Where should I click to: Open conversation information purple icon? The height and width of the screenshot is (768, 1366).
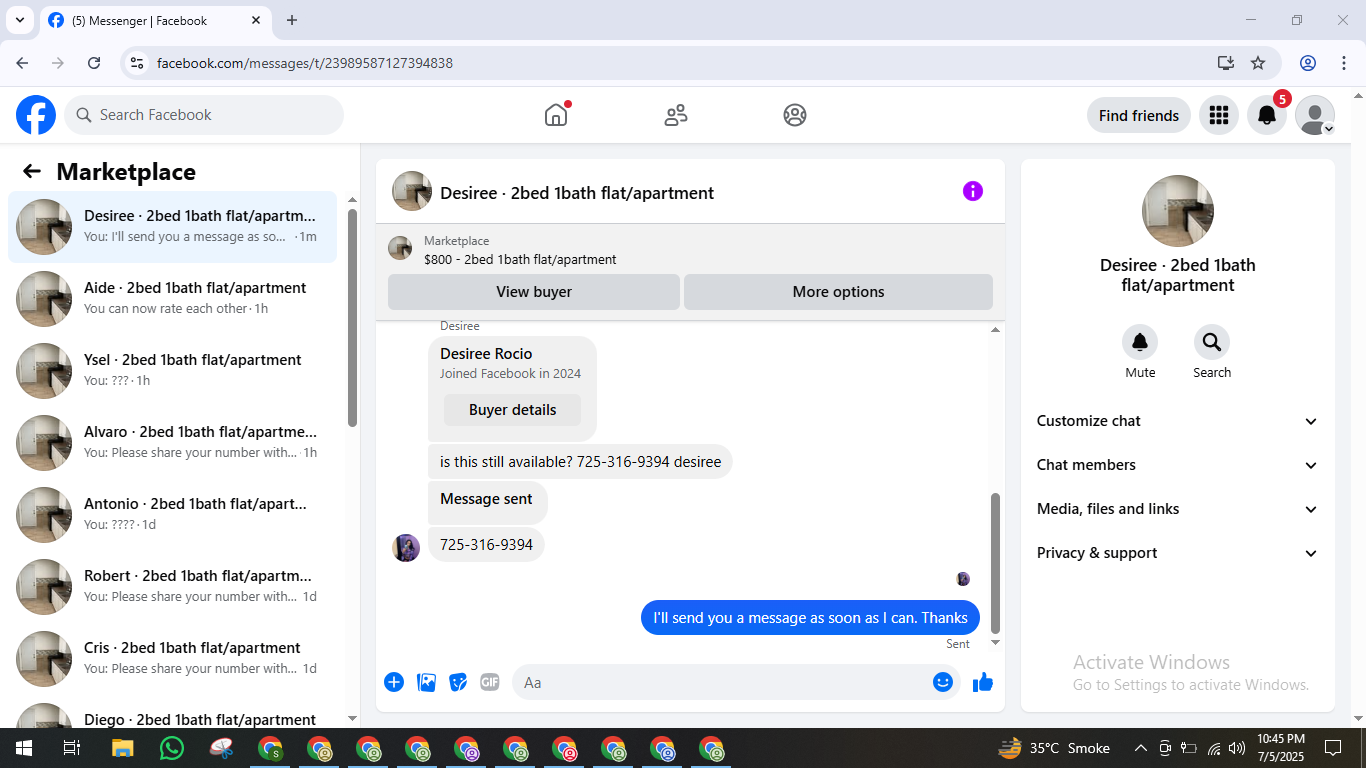tap(973, 191)
